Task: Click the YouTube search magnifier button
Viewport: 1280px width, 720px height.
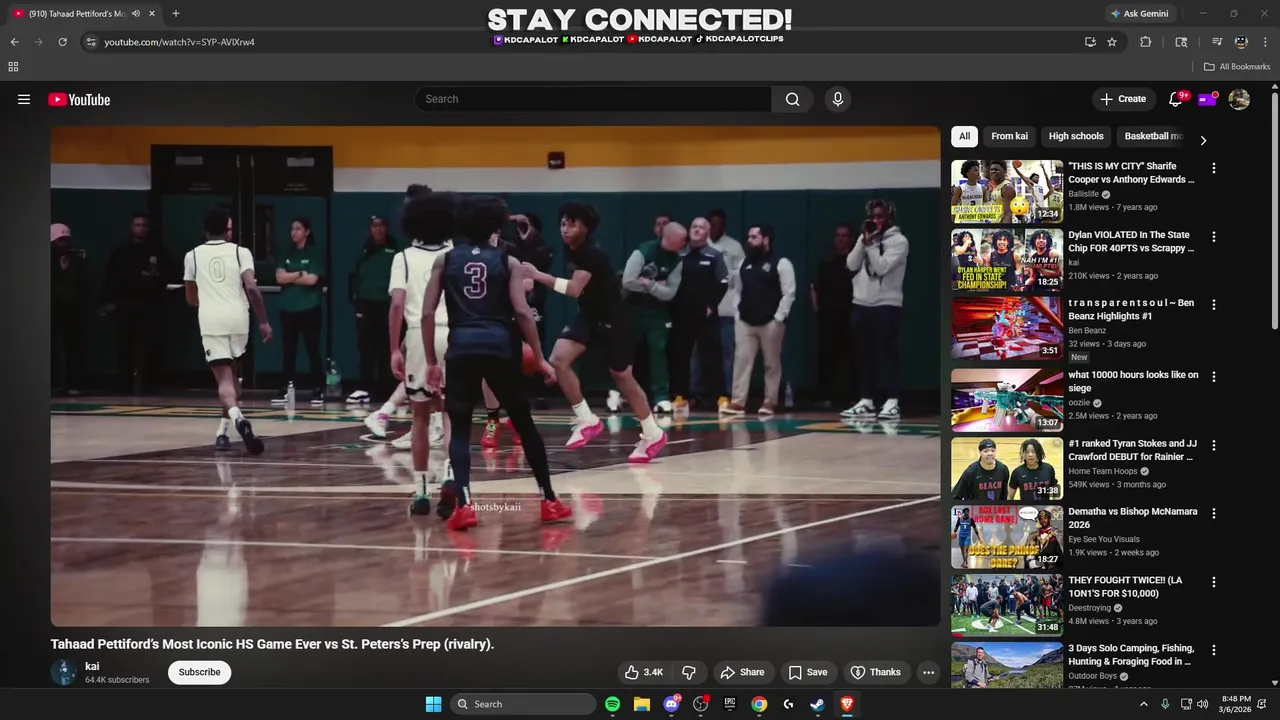Action: [792, 99]
